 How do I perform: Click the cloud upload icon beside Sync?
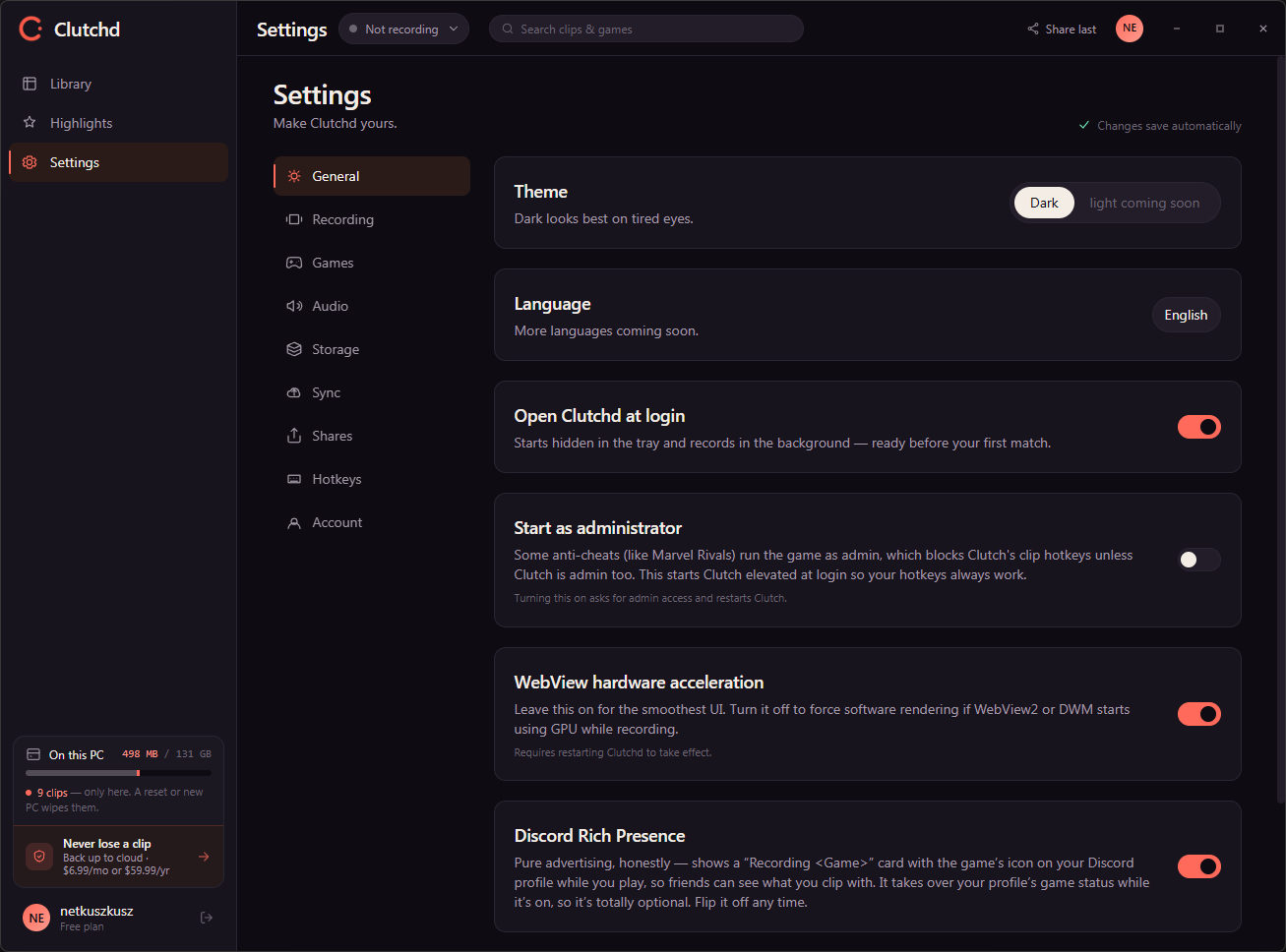[x=294, y=392]
